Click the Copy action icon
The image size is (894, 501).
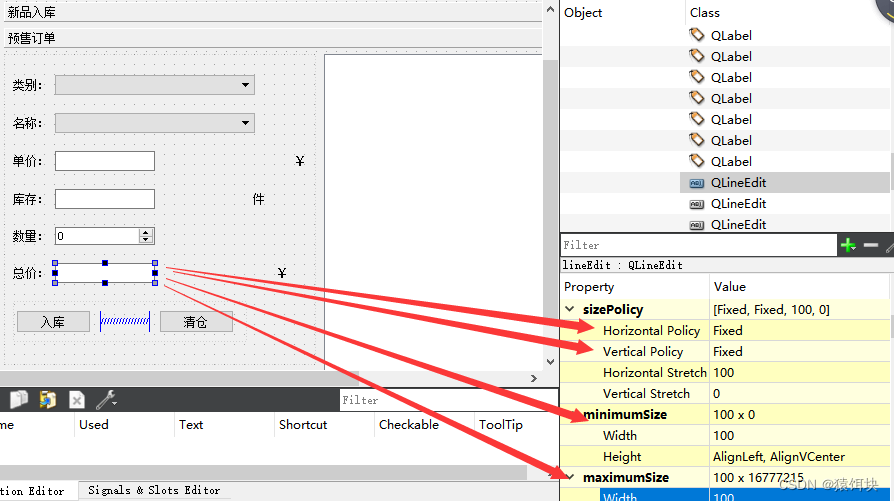click(18, 400)
